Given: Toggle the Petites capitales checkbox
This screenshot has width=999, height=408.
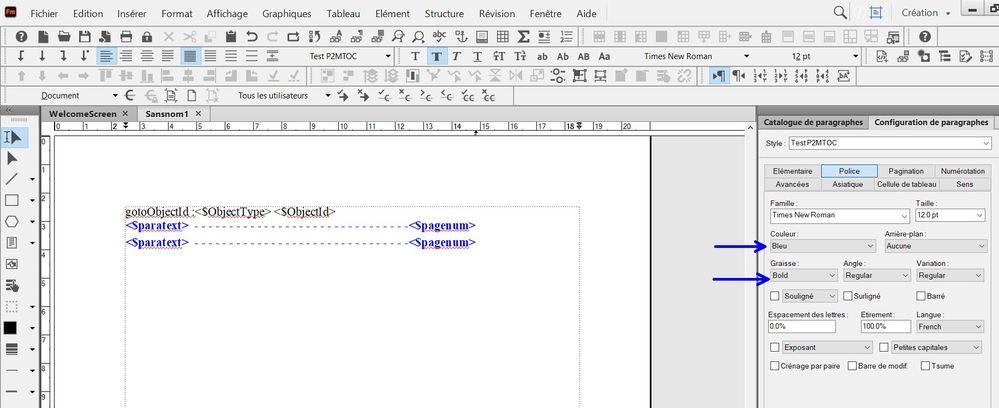Looking at the screenshot, I should 884,347.
